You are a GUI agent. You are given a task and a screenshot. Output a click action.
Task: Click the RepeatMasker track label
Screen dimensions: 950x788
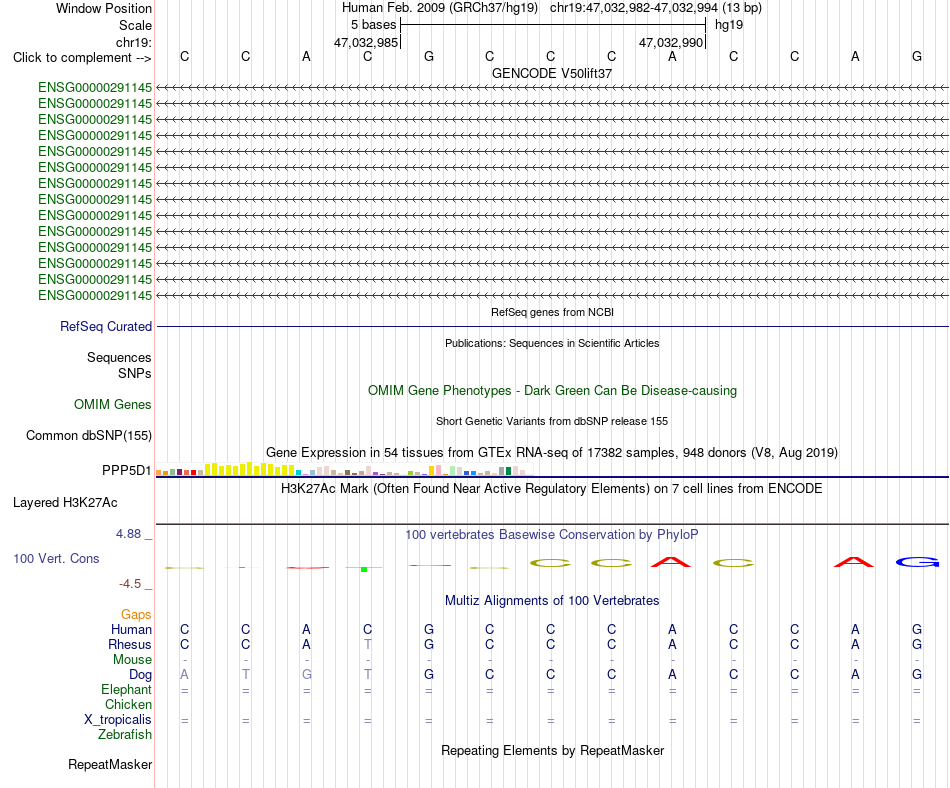click(110, 764)
